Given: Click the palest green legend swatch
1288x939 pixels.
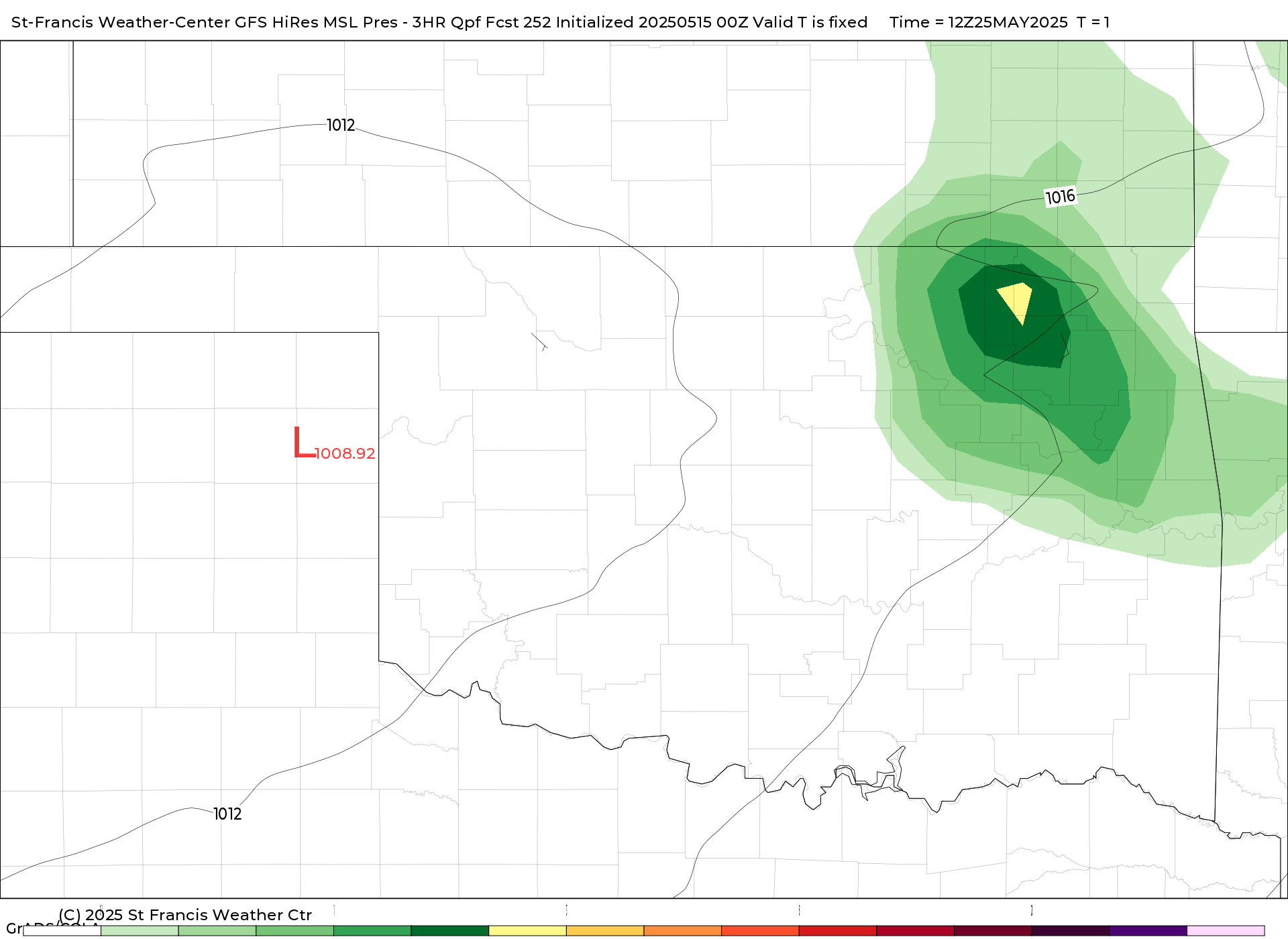Looking at the screenshot, I should (140, 931).
